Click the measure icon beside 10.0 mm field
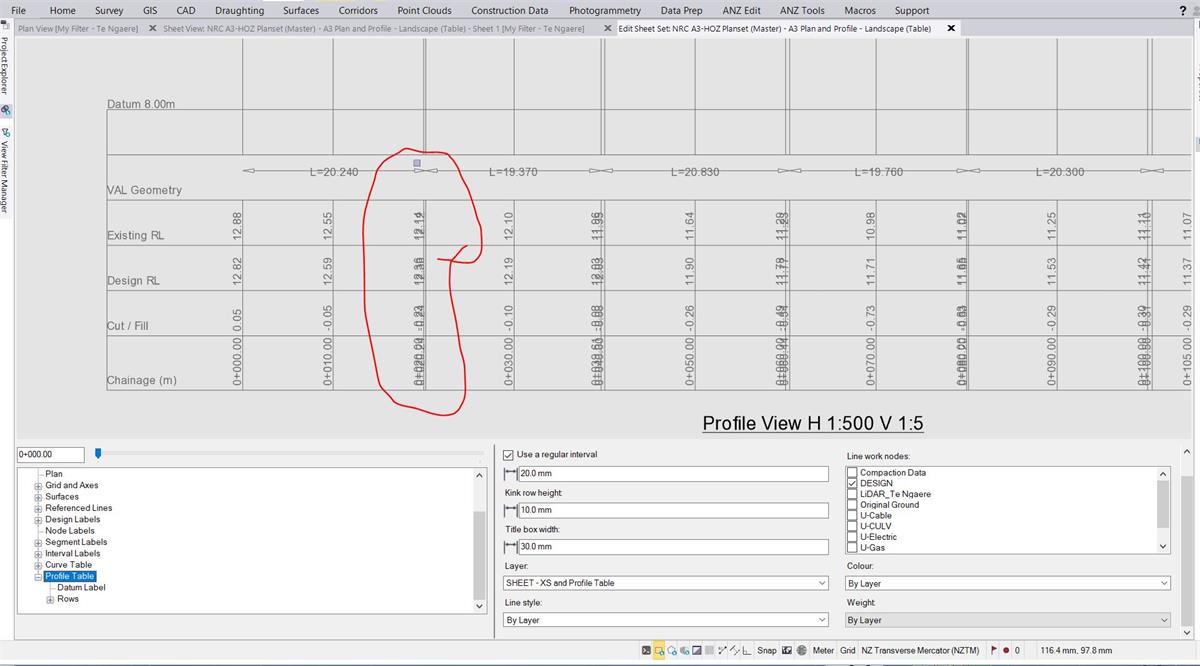This screenshot has width=1200, height=666. click(510, 511)
